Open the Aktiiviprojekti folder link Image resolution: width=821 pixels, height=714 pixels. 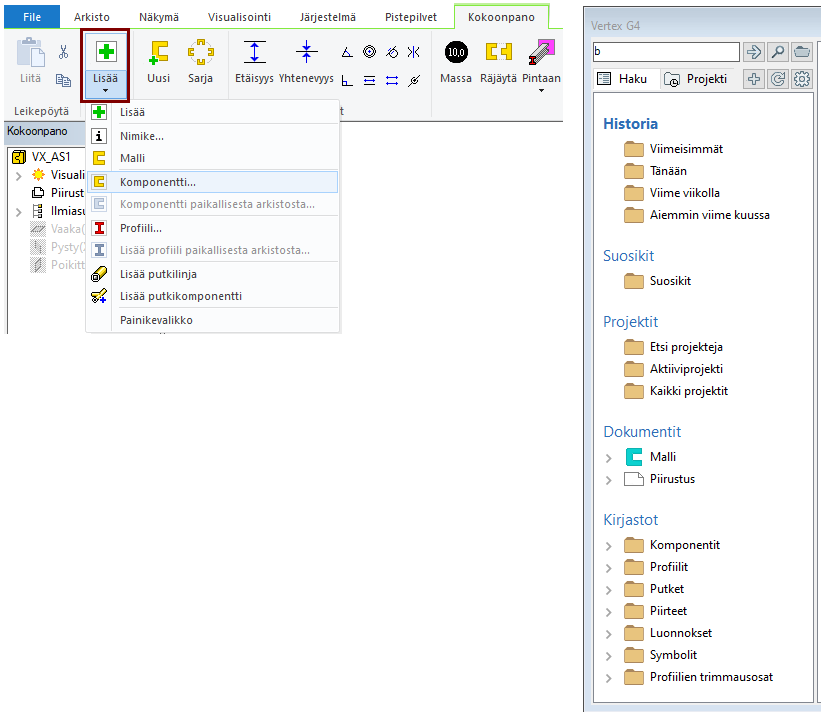click(686, 369)
